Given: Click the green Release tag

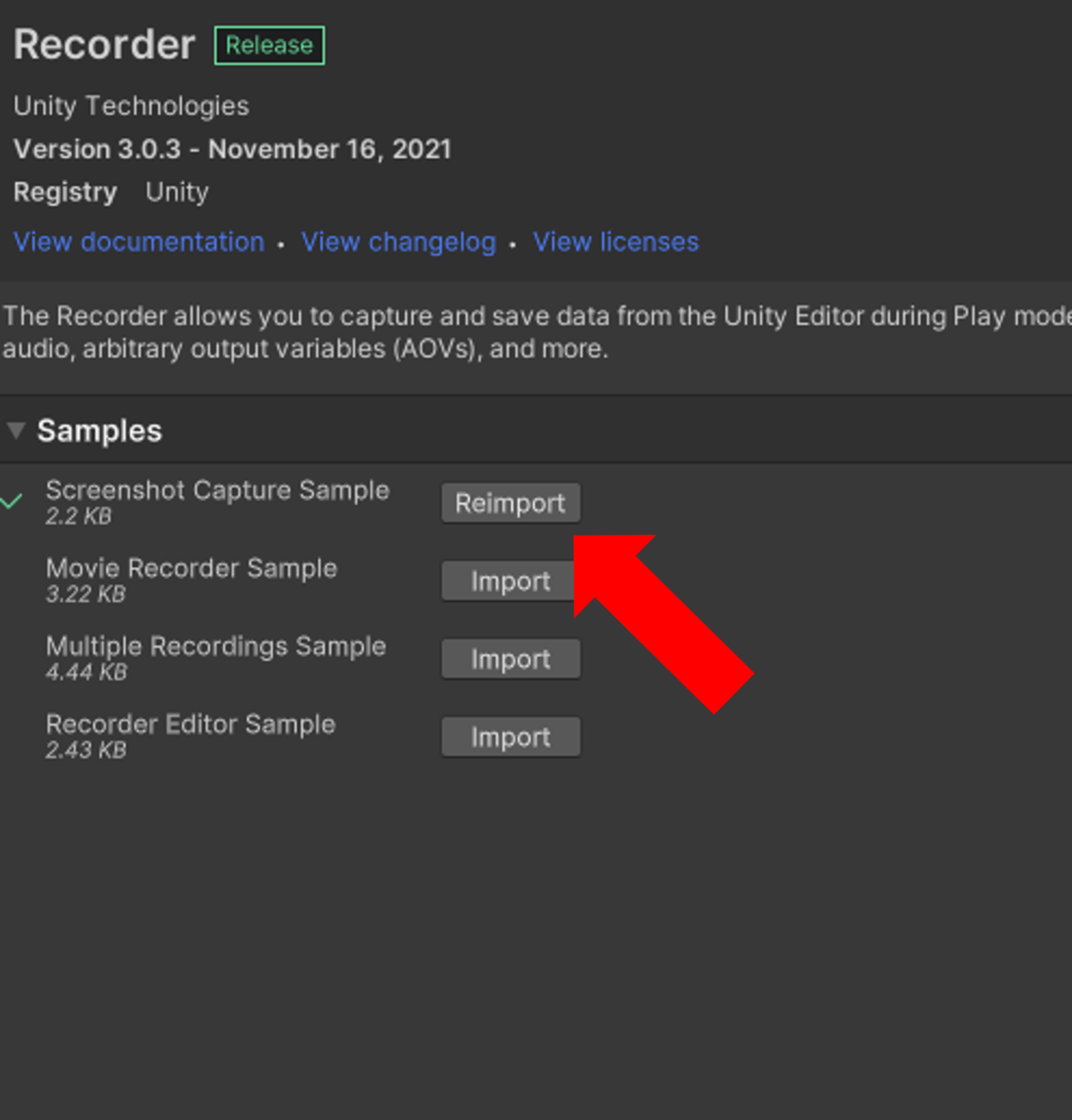Looking at the screenshot, I should tap(270, 45).
